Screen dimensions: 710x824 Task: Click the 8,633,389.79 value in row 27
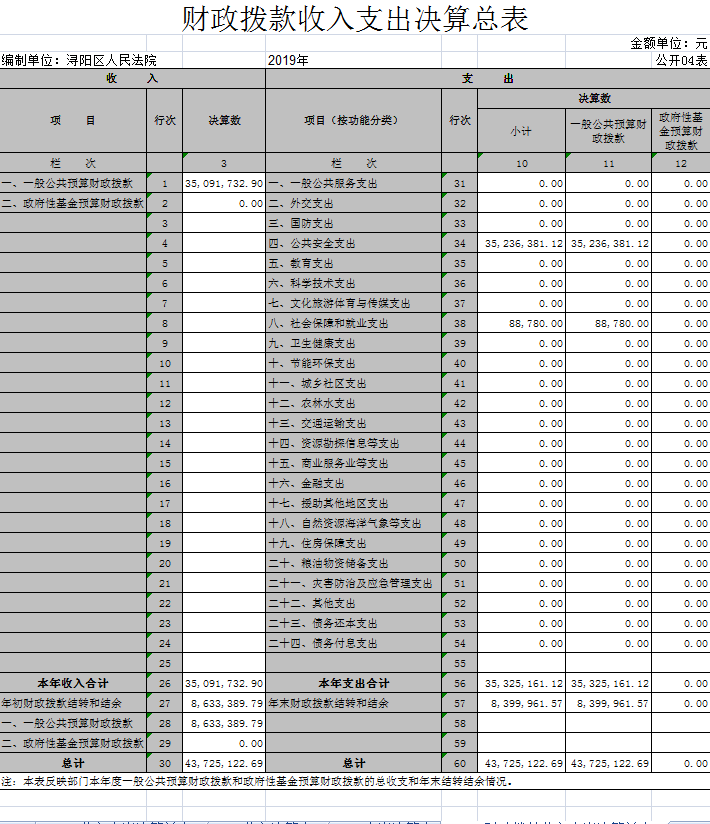[x=224, y=704]
